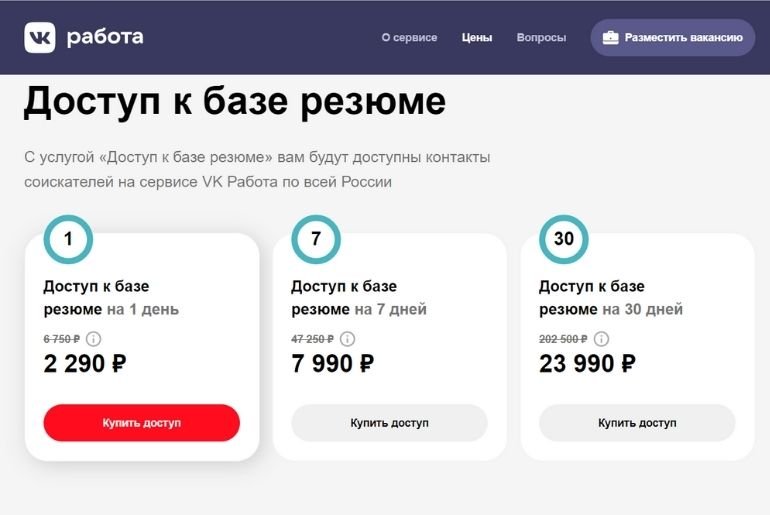Select the 7-day plan title

358,298
